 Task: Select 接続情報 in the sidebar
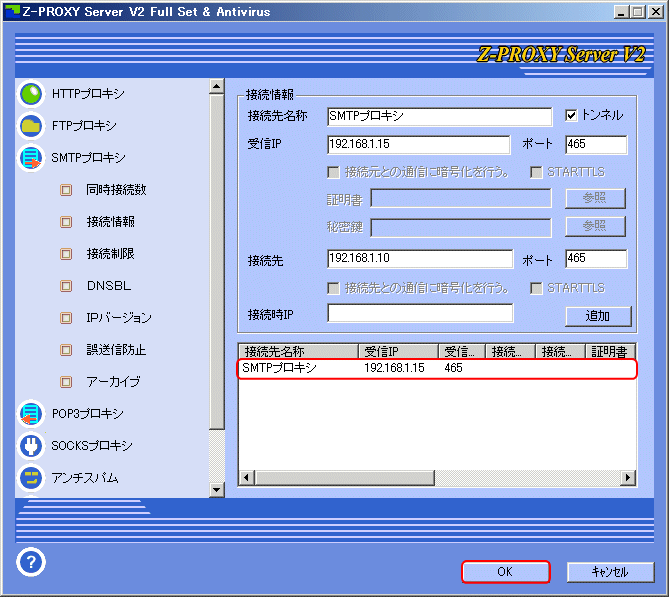coord(111,221)
